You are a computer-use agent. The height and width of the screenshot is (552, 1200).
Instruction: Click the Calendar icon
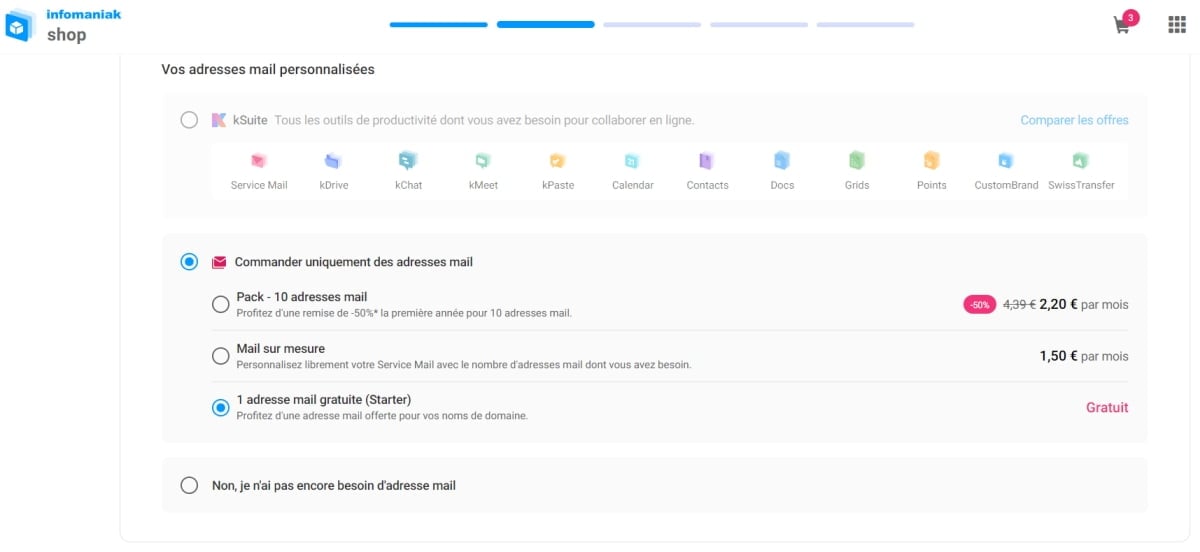[x=632, y=160]
